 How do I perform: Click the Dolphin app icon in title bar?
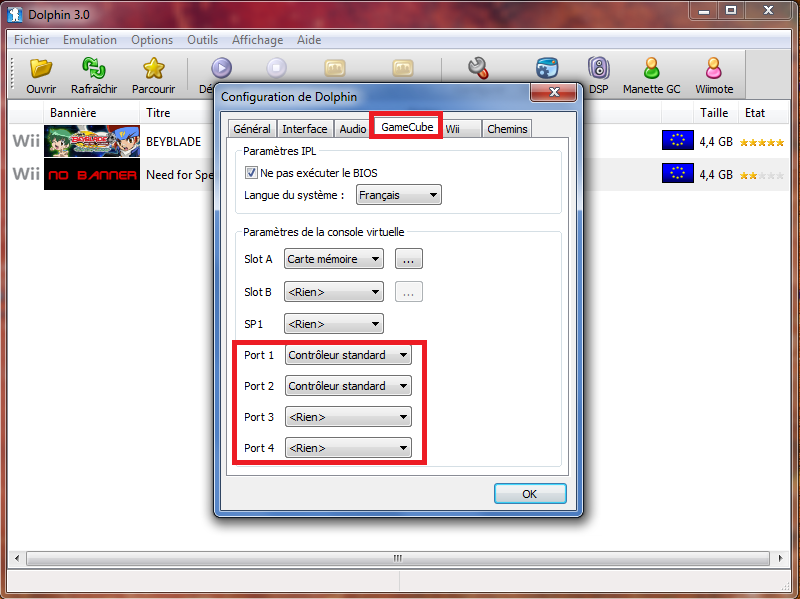[15, 14]
